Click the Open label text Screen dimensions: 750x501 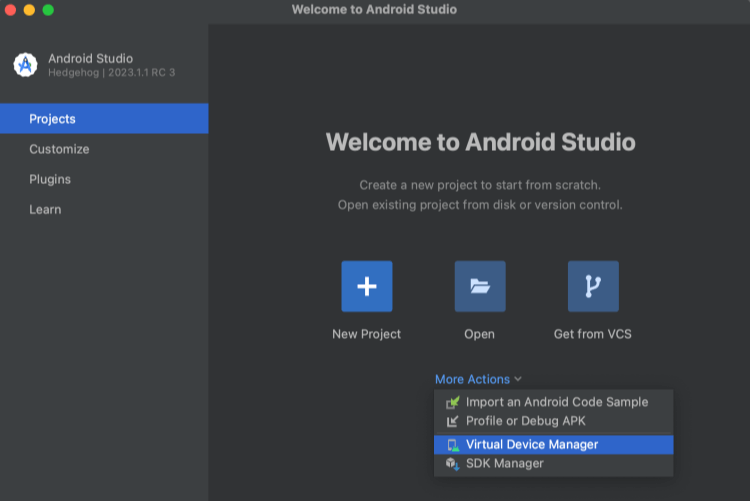(x=479, y=334)
